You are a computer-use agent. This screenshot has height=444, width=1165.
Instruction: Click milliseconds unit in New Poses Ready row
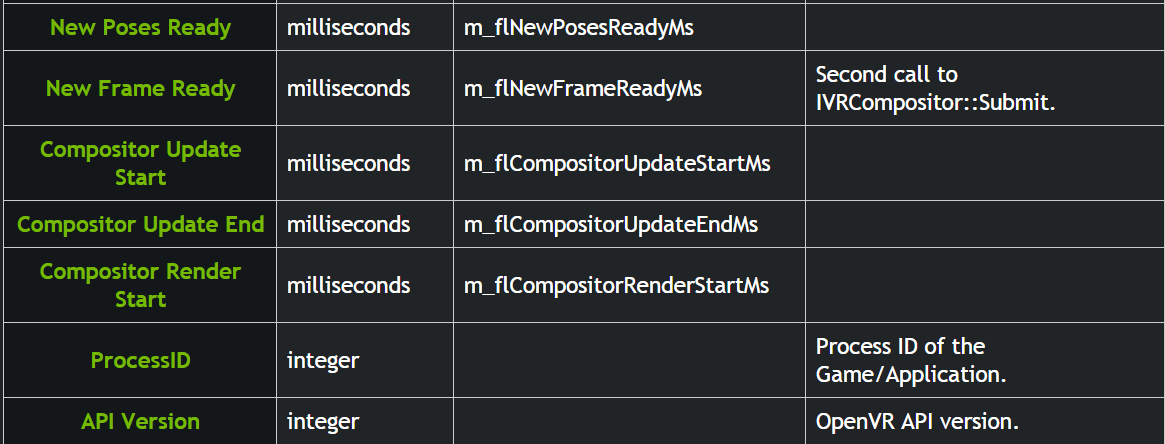(348, 27)
